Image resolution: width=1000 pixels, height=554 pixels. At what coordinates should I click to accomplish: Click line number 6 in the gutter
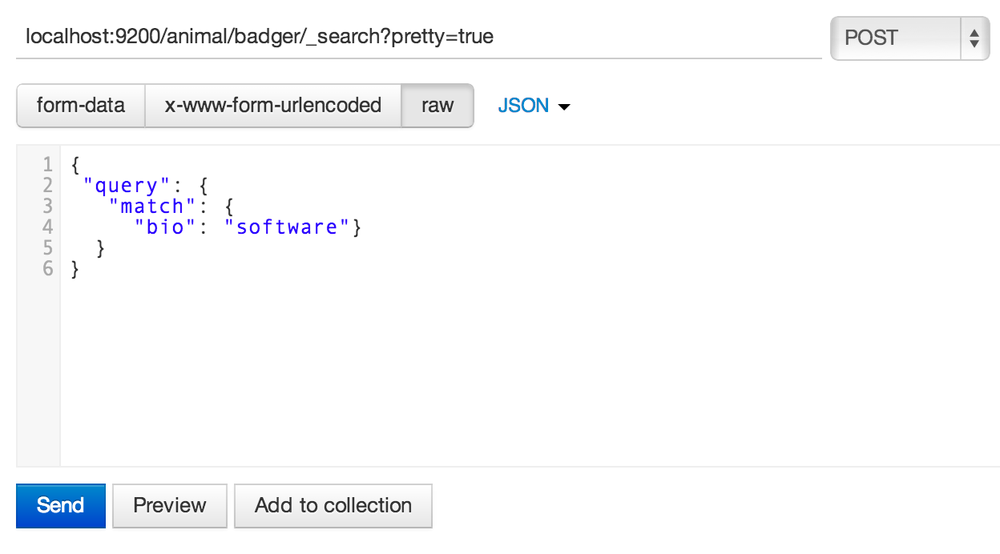pos(46,269)
